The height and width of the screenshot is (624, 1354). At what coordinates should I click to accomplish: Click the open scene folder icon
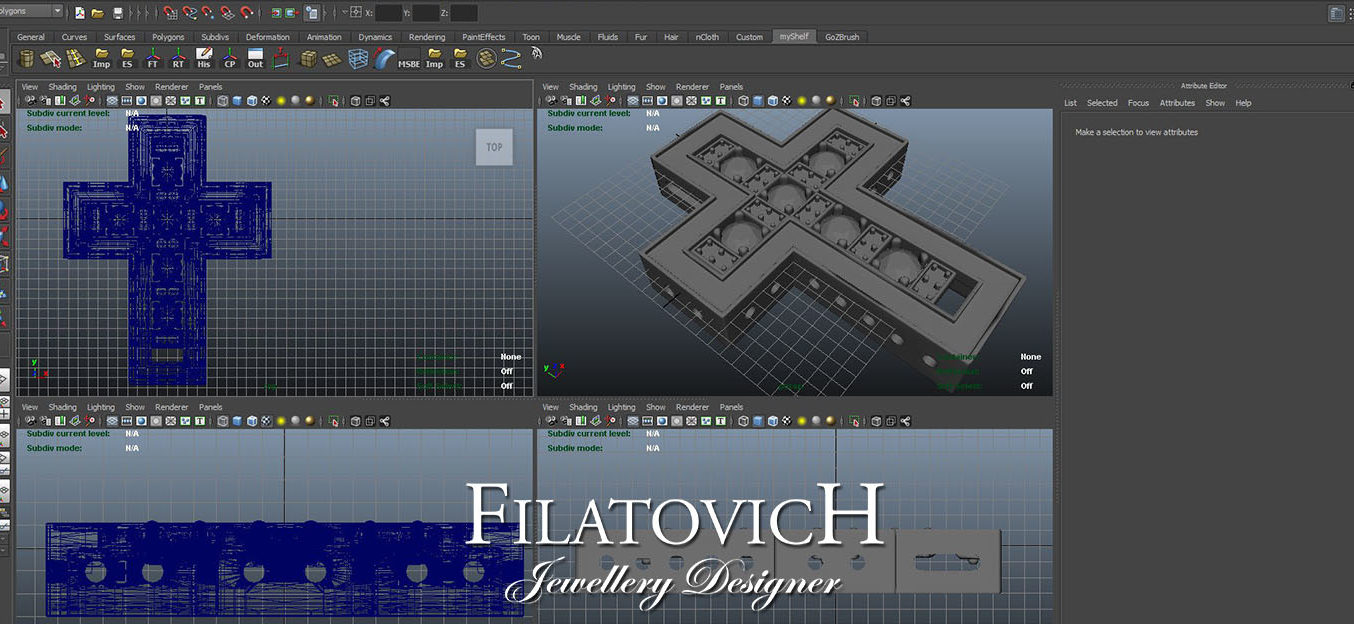pos(97,13)
